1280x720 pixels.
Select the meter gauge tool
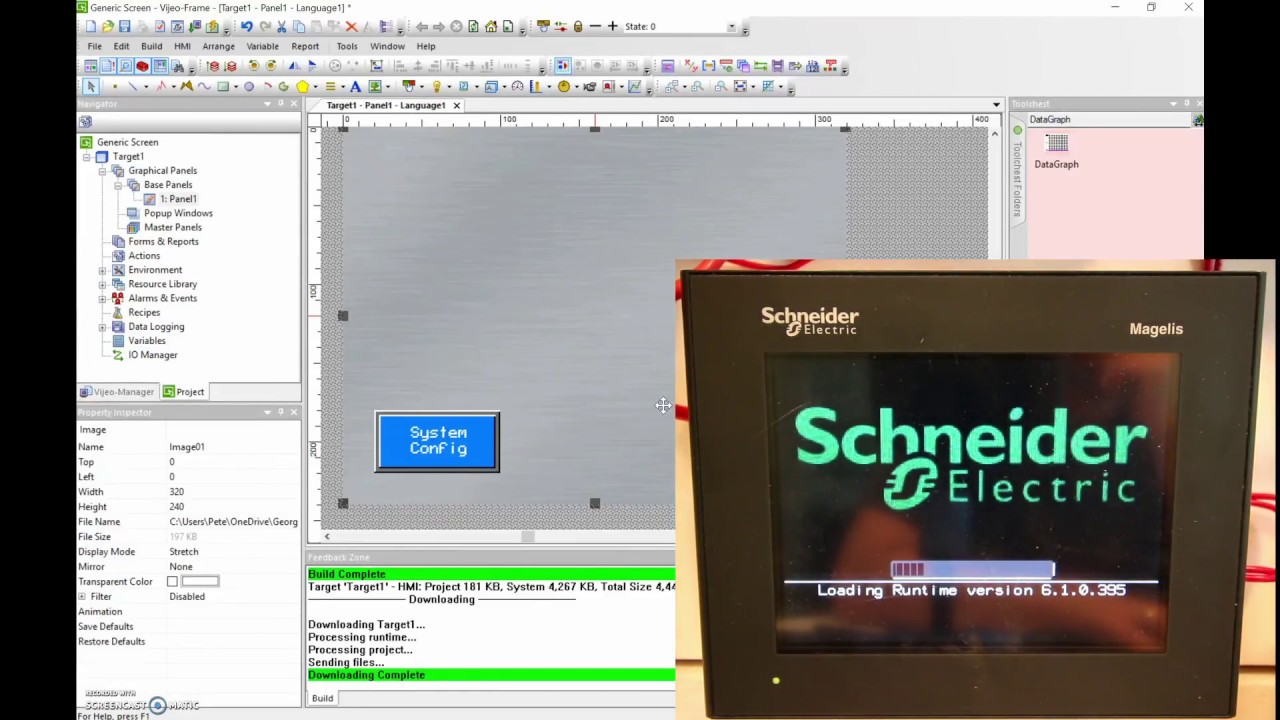pos(517,87)
